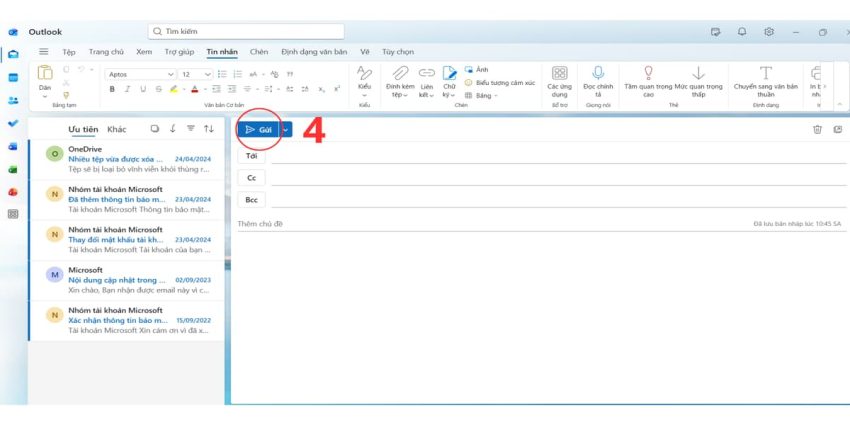Open the notifications bell icon
Screen dimensions: 850x425
tap(742, 32)
